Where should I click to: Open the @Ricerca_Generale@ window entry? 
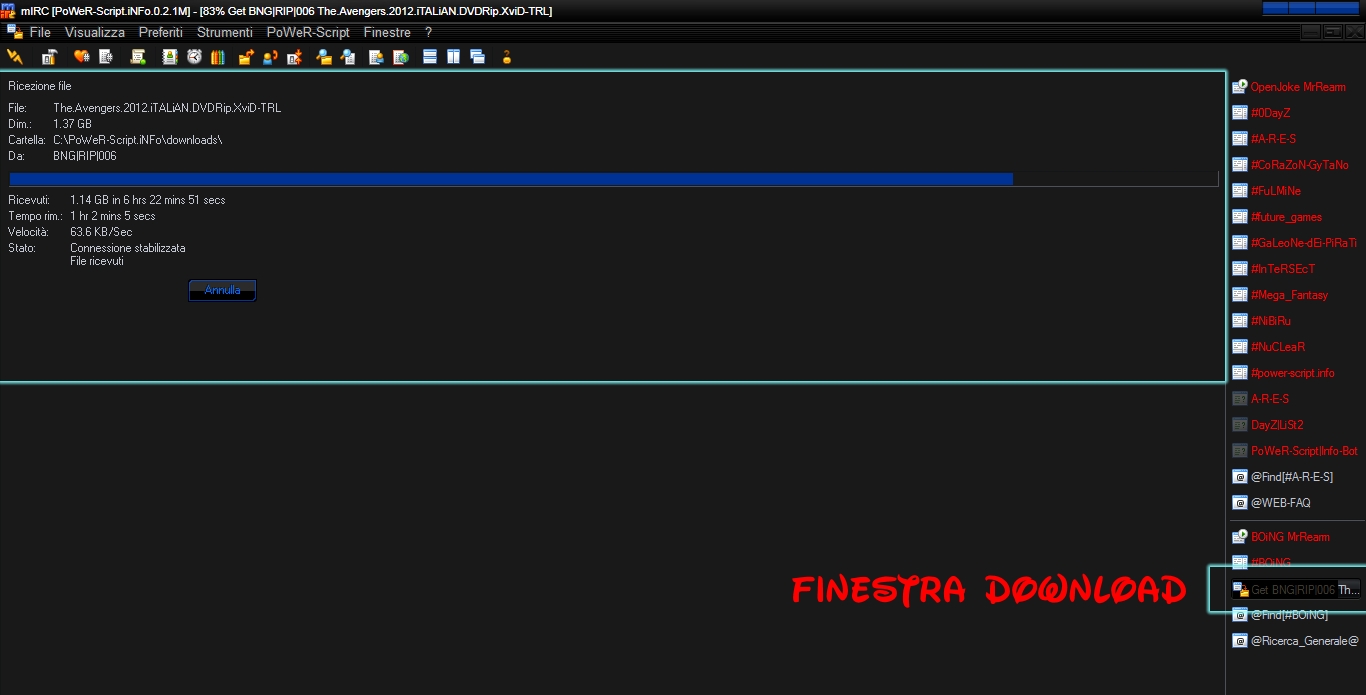(x=1296, y=641)
